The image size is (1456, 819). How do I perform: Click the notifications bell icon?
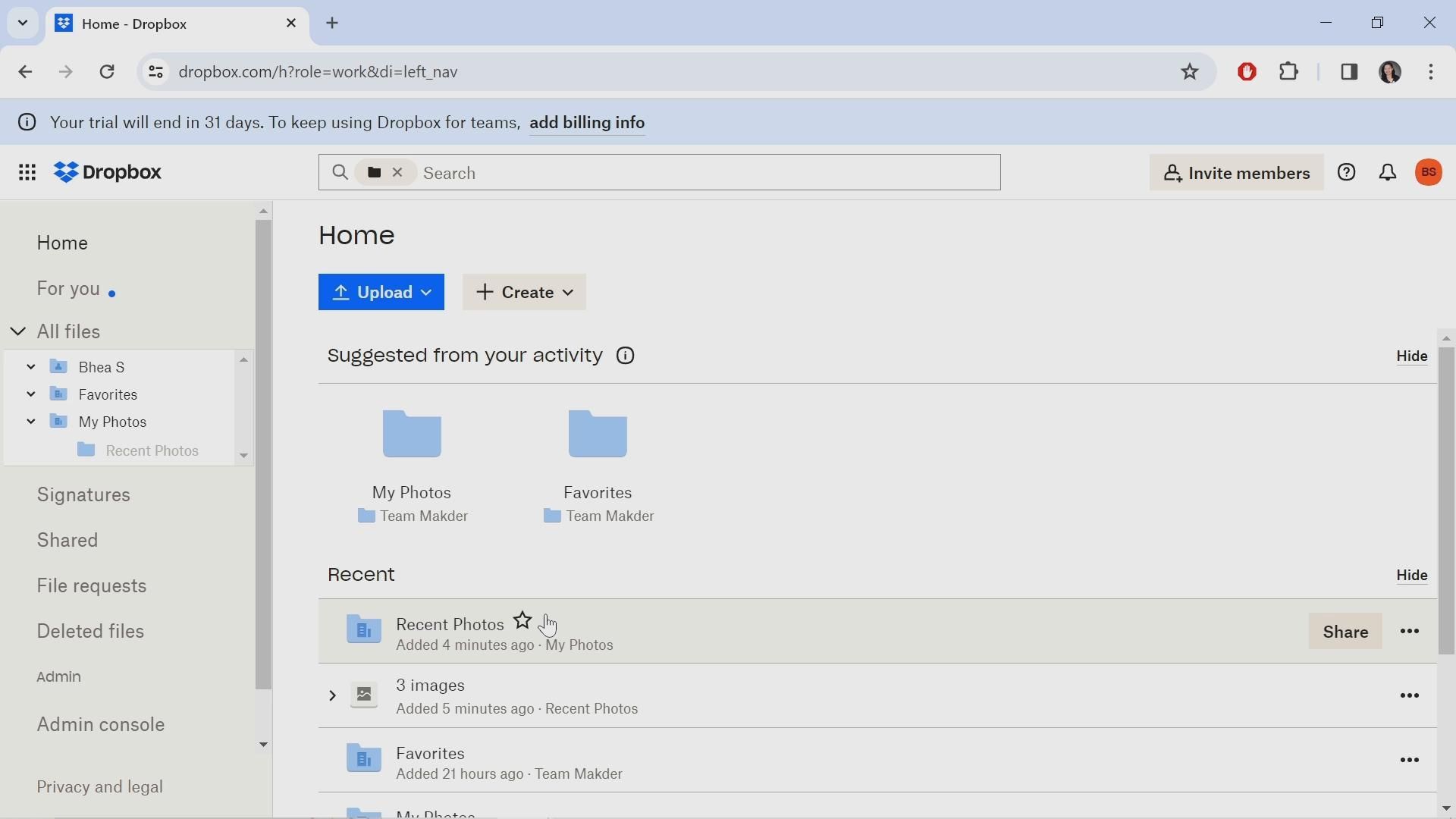(x=1388, y=173)
